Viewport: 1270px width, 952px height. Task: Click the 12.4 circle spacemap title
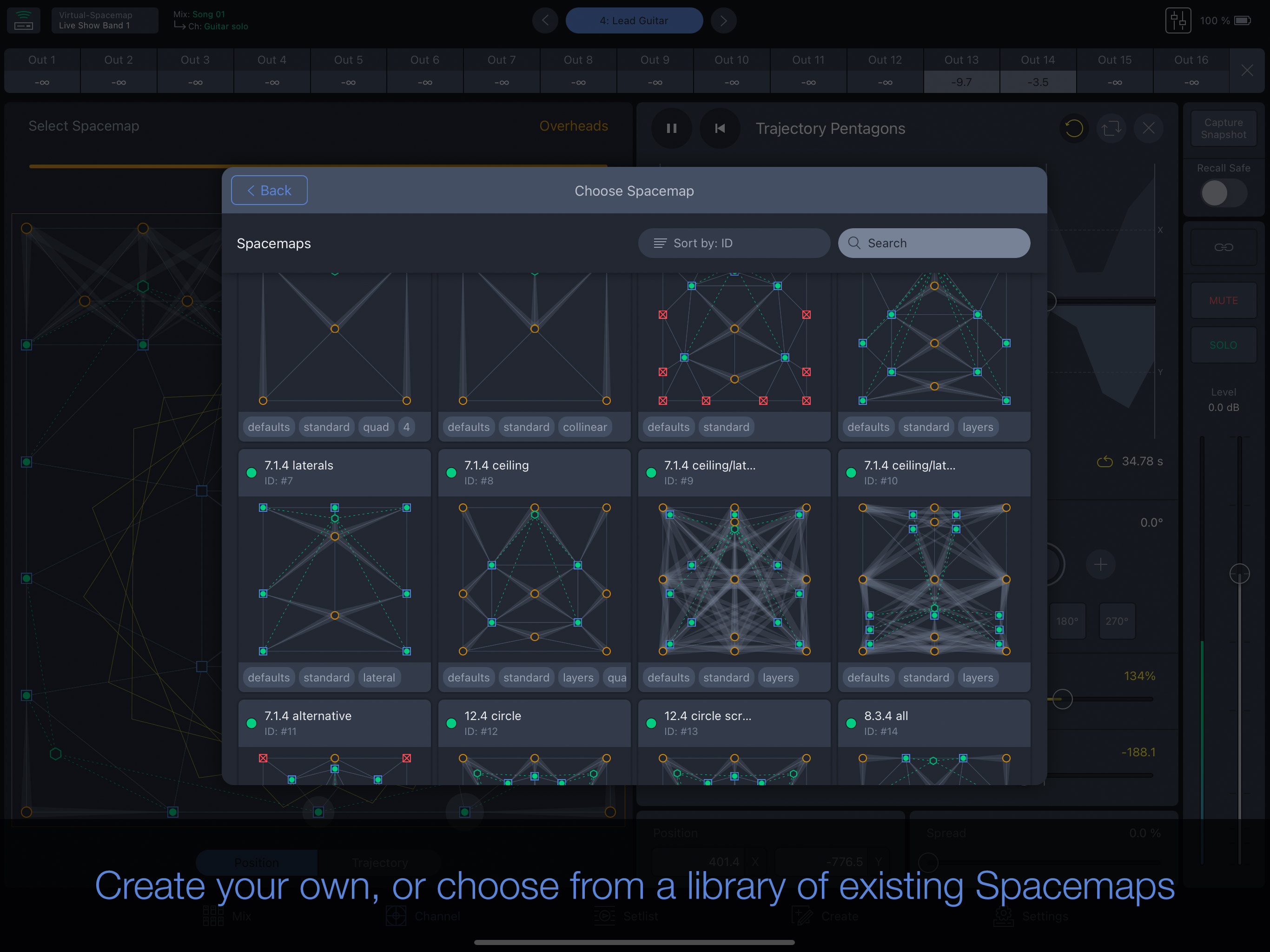click(493, 715)
